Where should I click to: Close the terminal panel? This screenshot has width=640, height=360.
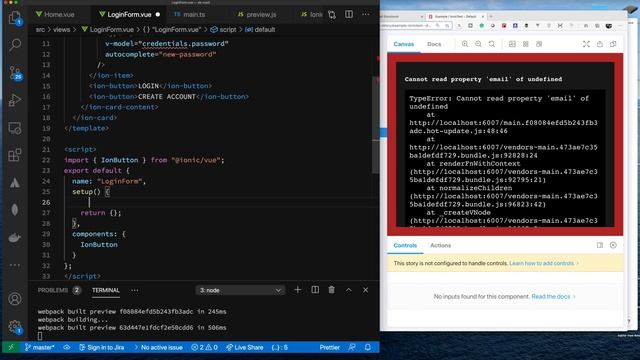365,290
